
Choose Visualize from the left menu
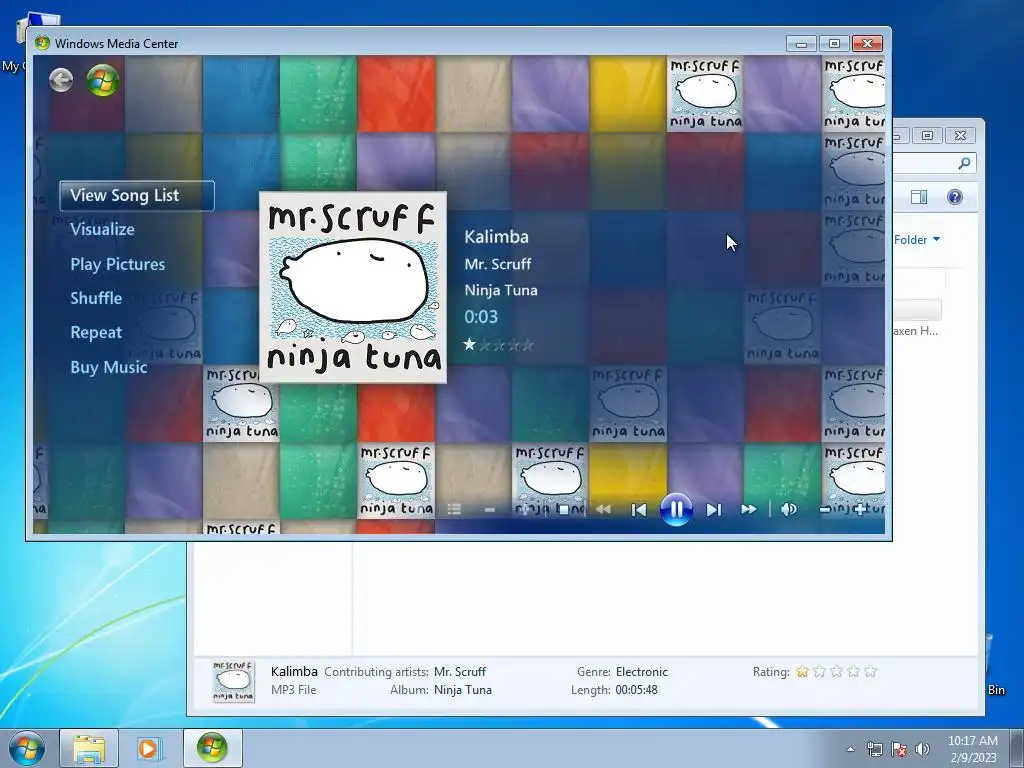[x=103, y=229]
